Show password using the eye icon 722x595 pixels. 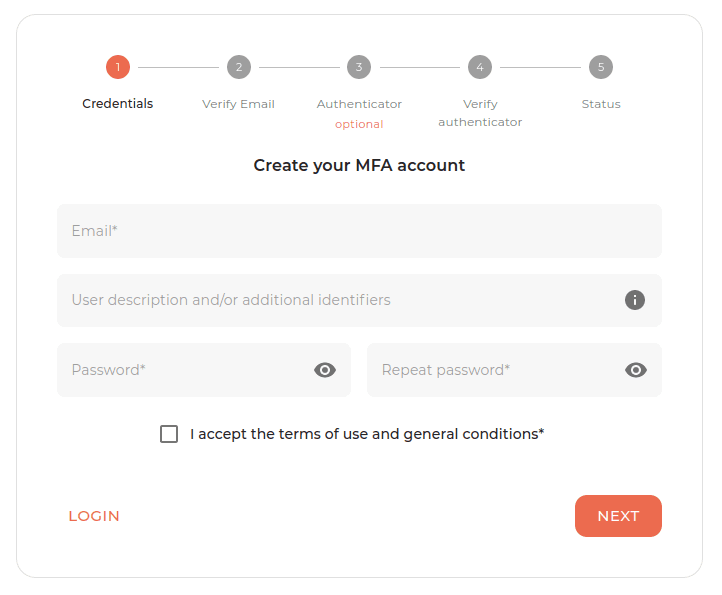point(325,370)
